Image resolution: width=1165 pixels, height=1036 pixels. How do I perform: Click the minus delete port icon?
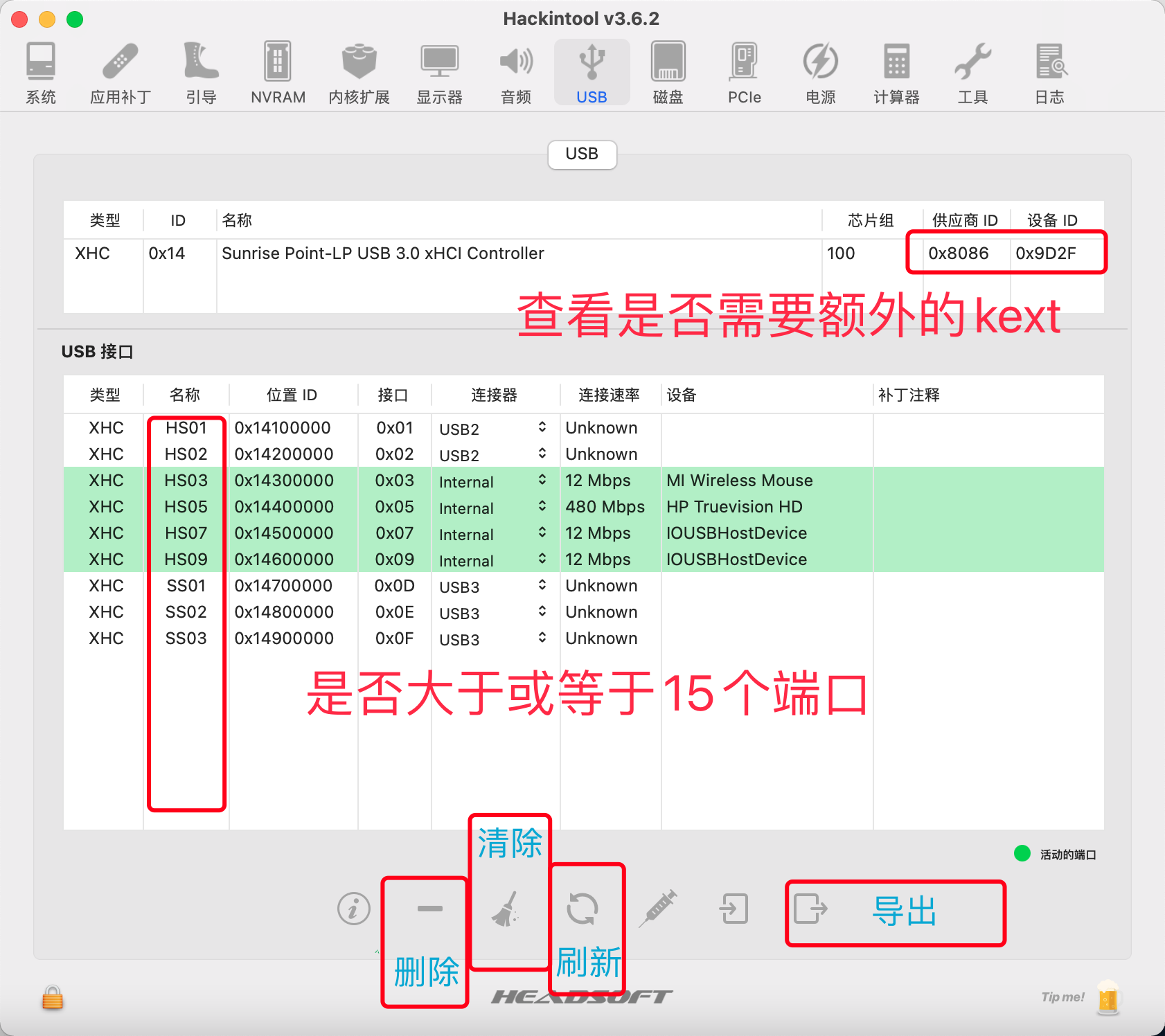[429, 909]
